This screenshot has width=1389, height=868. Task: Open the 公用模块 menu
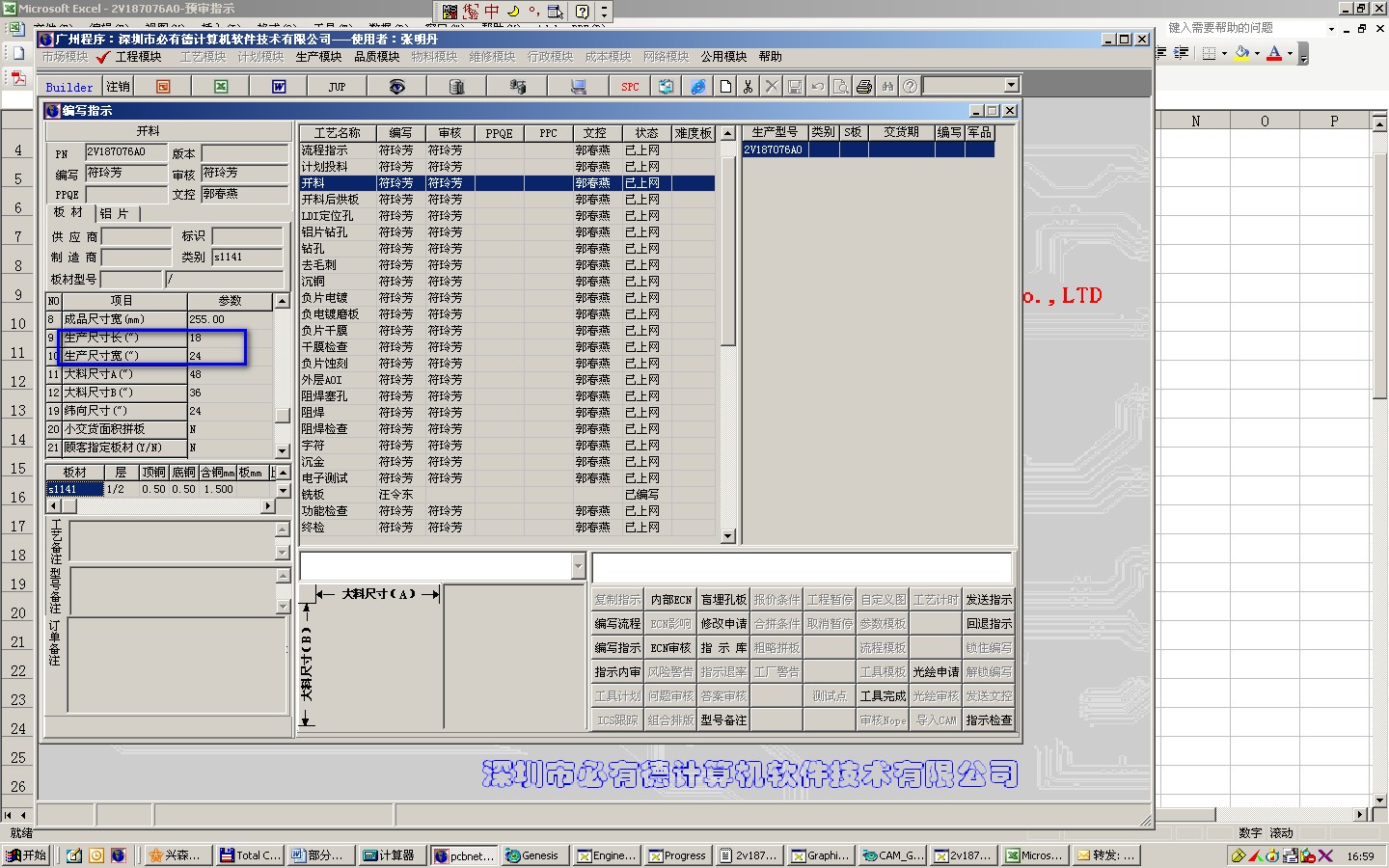tap(723, 57)
